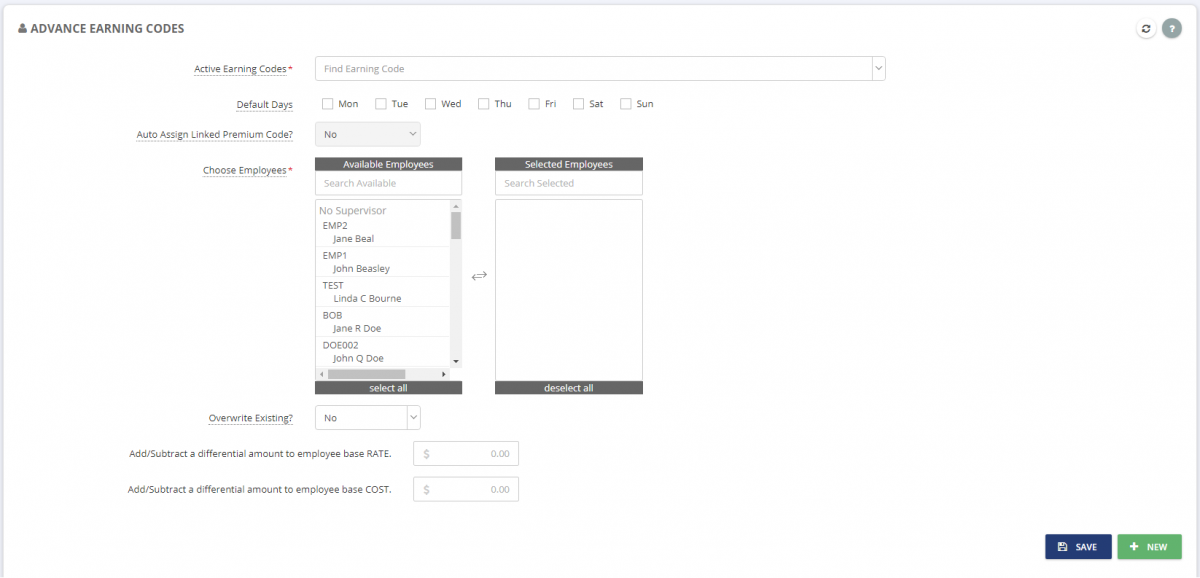Click the Auto Assign Linked Premium Code? label
The height and width of the screenshot is (578, 1200).
215,134
